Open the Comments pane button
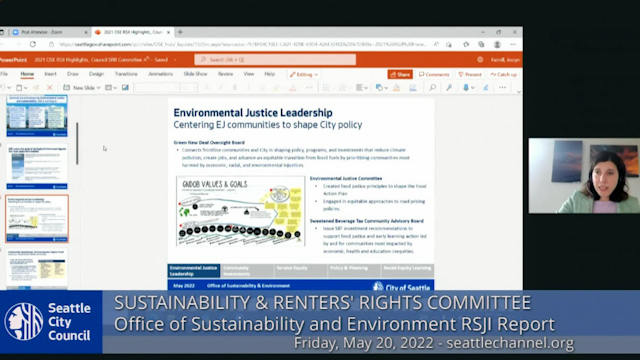Screen dimensions: 640x360 coord(434,74)
